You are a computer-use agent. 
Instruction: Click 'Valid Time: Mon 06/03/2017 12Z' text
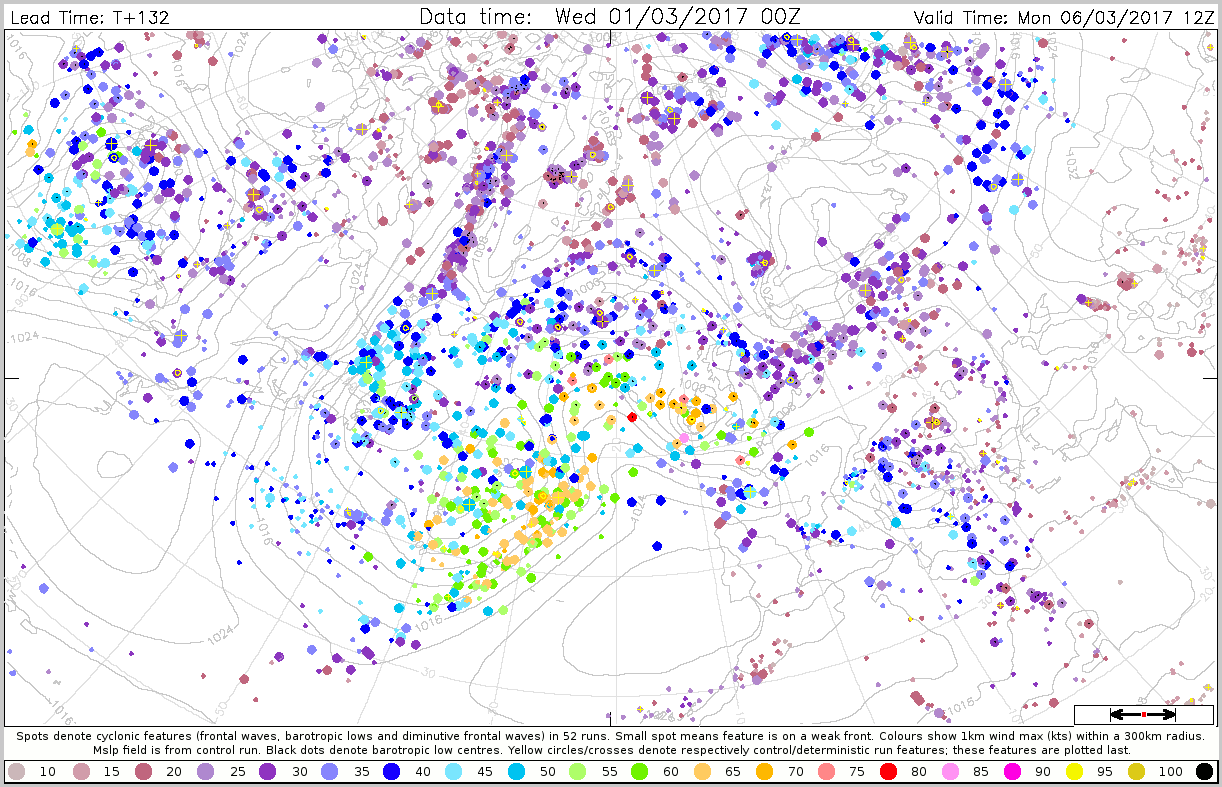[1064, 17]
